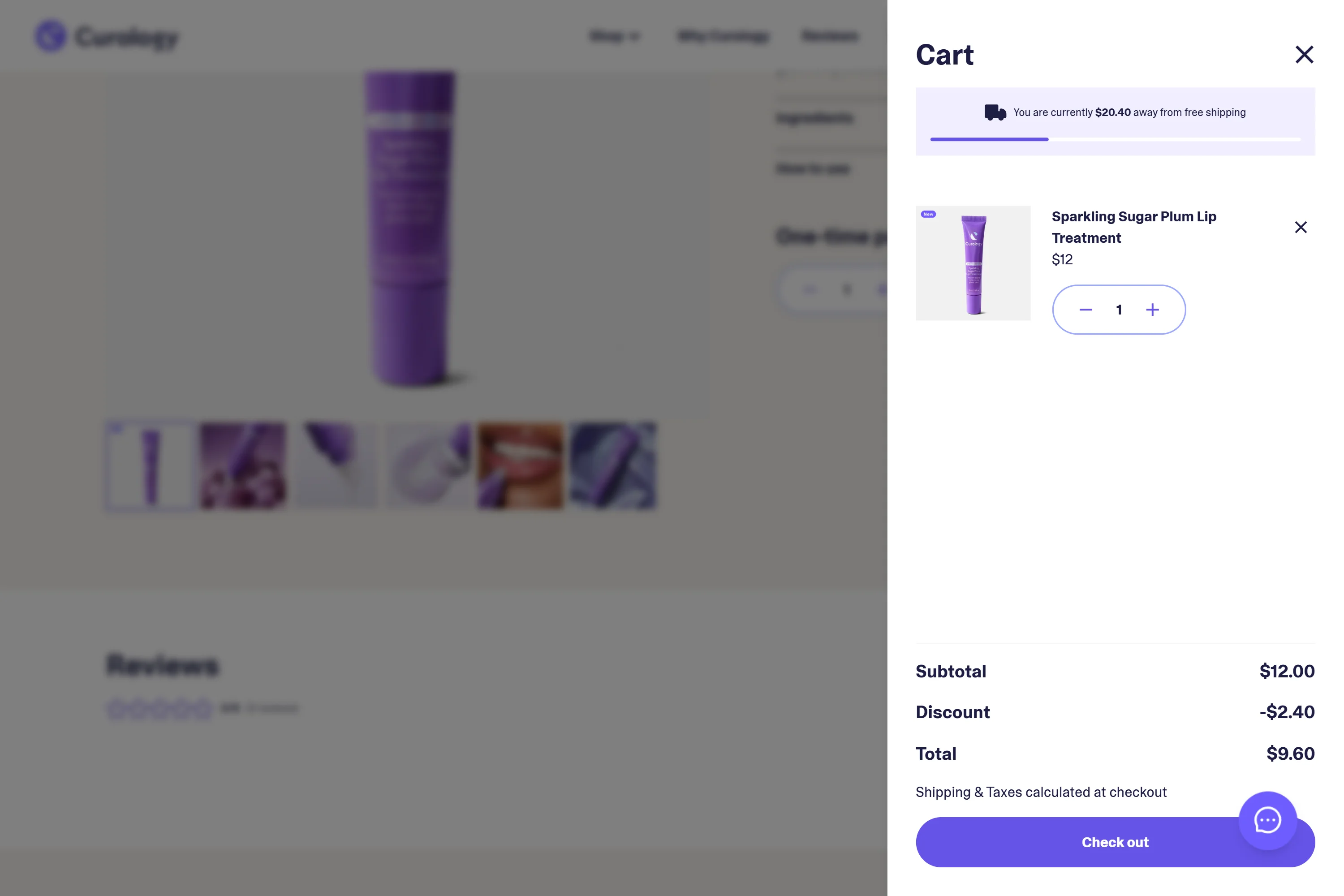The width and height of the screenshot is (1344, 896).
Task: Click the delivery truck shipping icon
Action: pyautogui.click(x=995, y=112)
